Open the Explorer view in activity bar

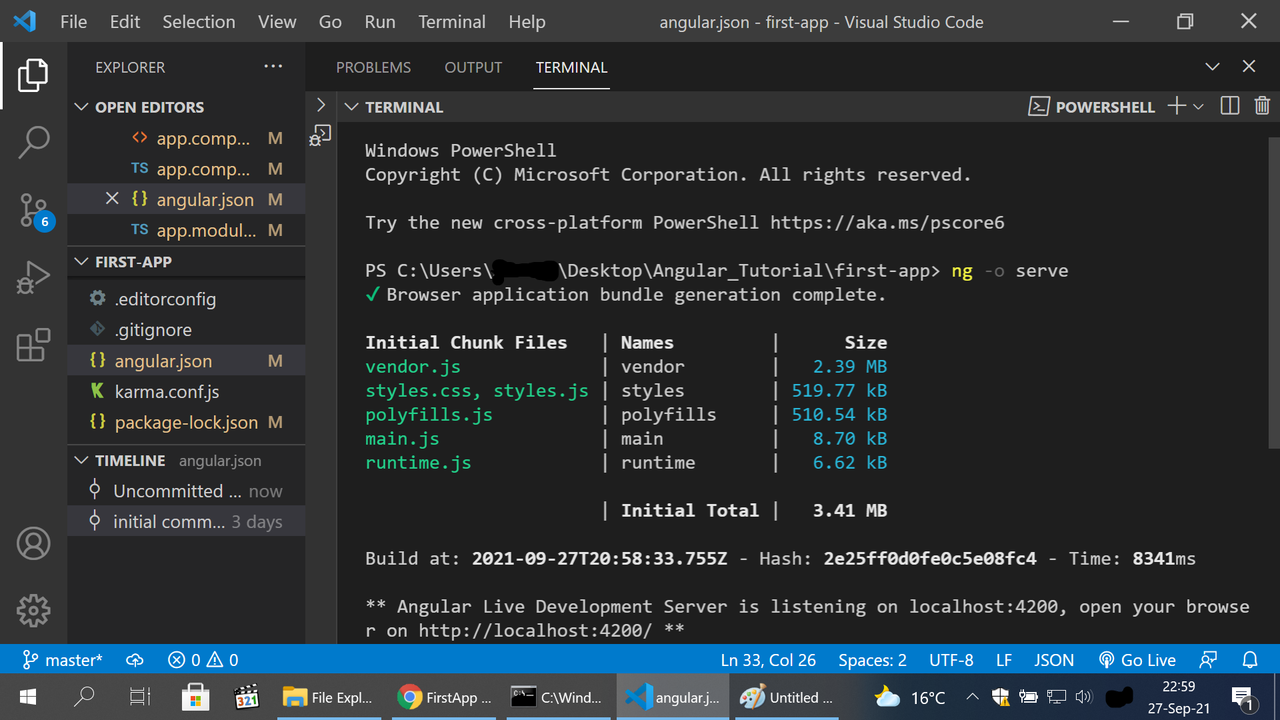(x=33, y=75)
